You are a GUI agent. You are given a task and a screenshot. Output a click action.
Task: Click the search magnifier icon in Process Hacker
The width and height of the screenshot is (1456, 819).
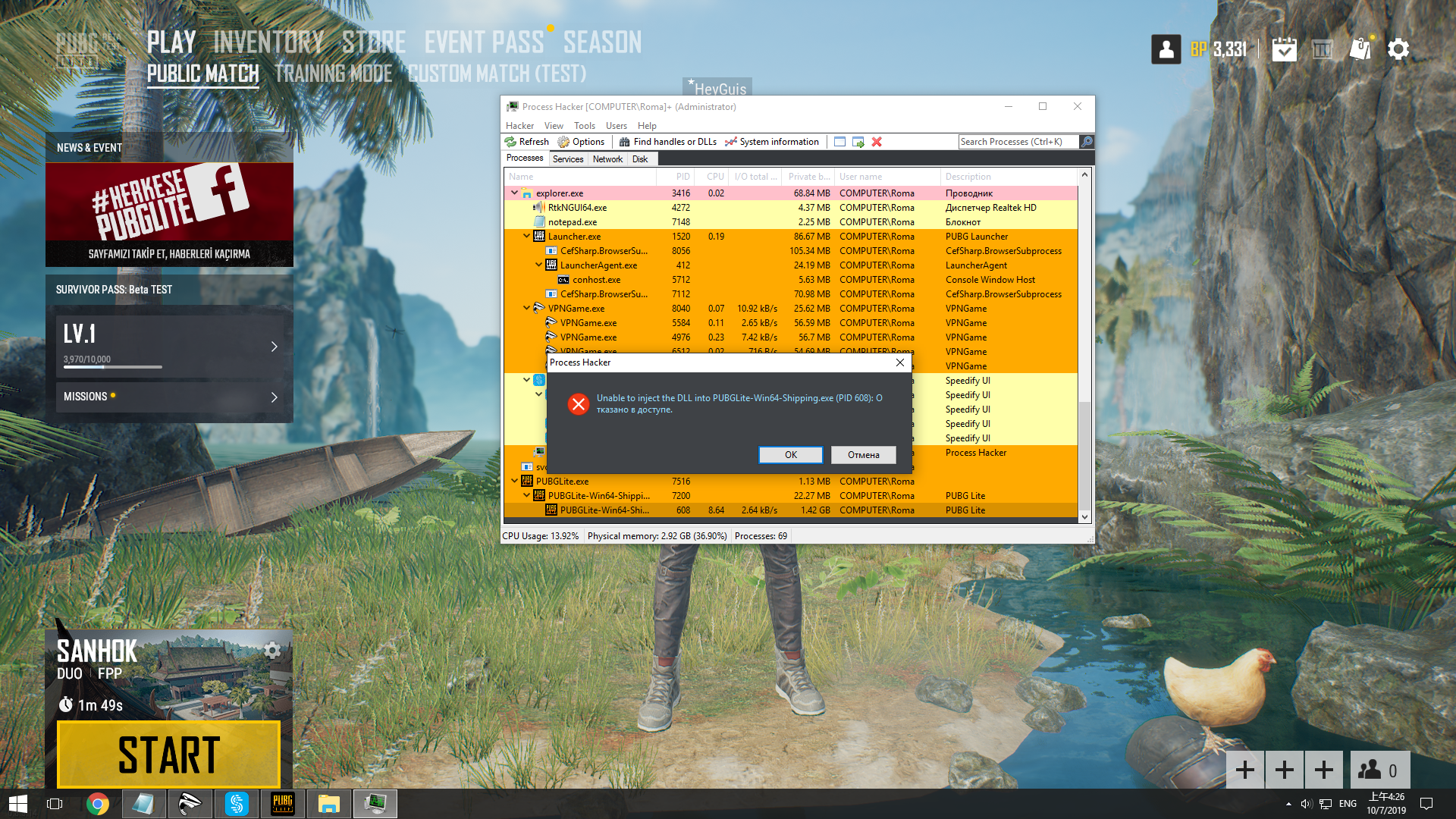[1087, 142]
